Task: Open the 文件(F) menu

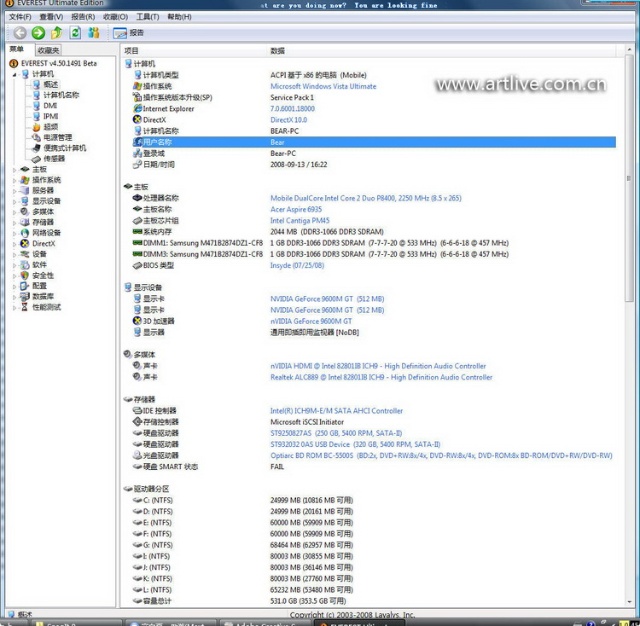Action: [19, 17]
